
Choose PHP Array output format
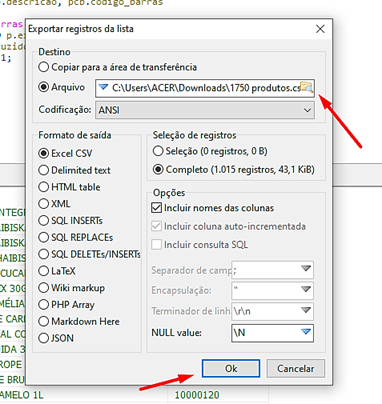pos(67,304)
